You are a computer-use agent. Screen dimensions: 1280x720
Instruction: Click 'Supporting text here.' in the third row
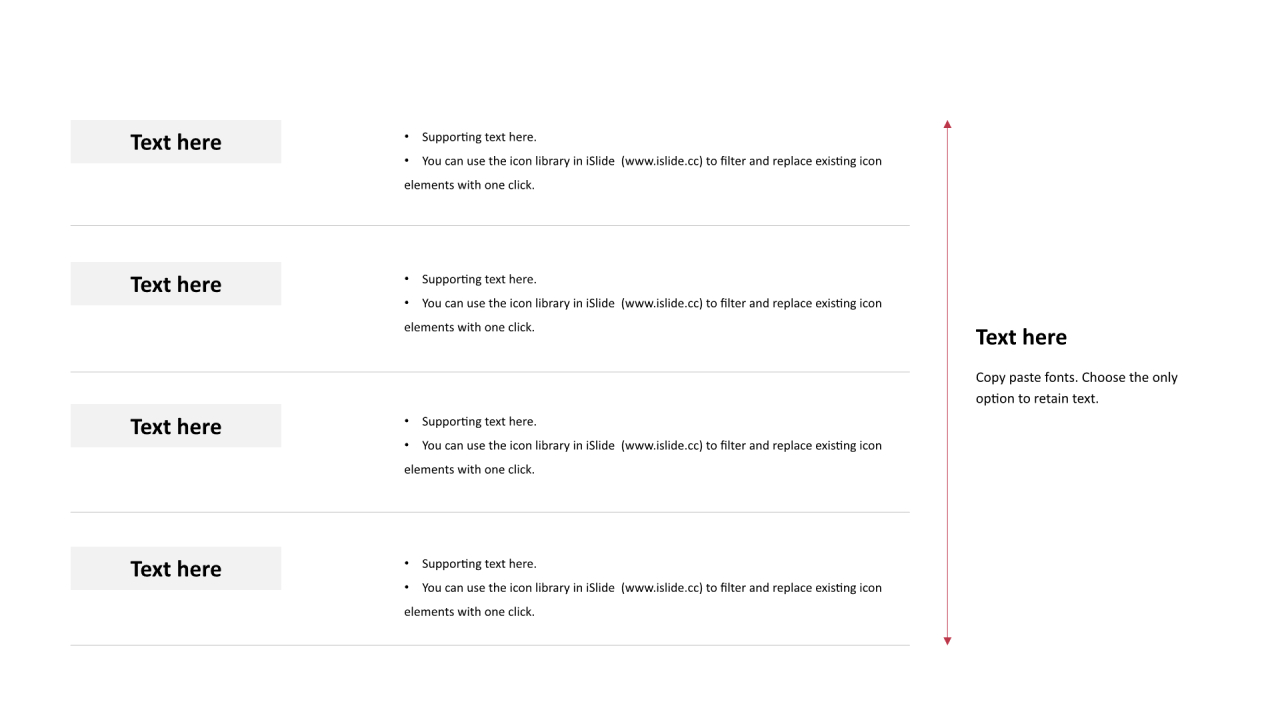479,421
